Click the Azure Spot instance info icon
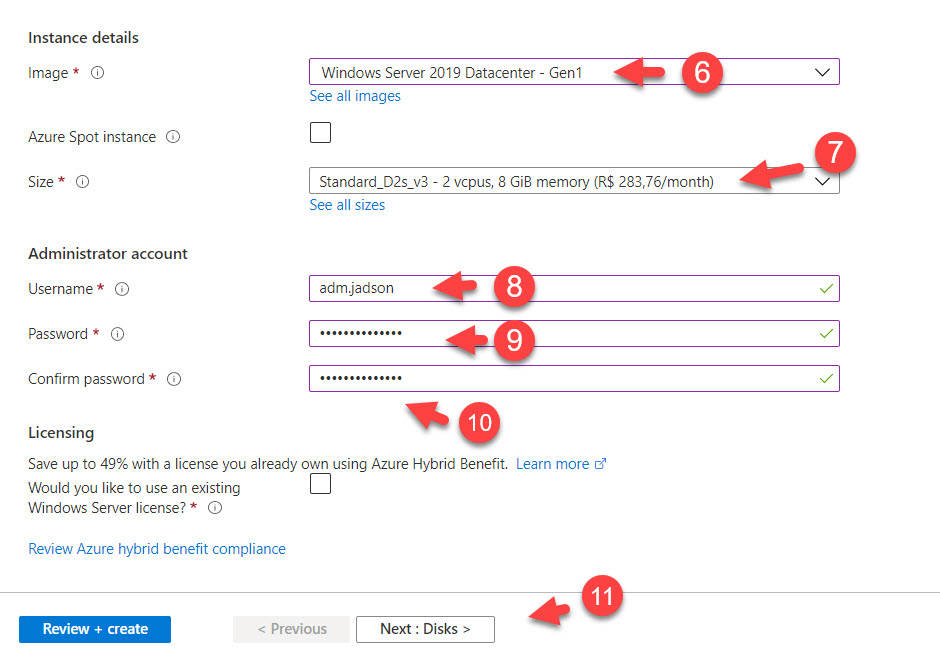Viewport: 940px width, 661px height. pos(173,137)
